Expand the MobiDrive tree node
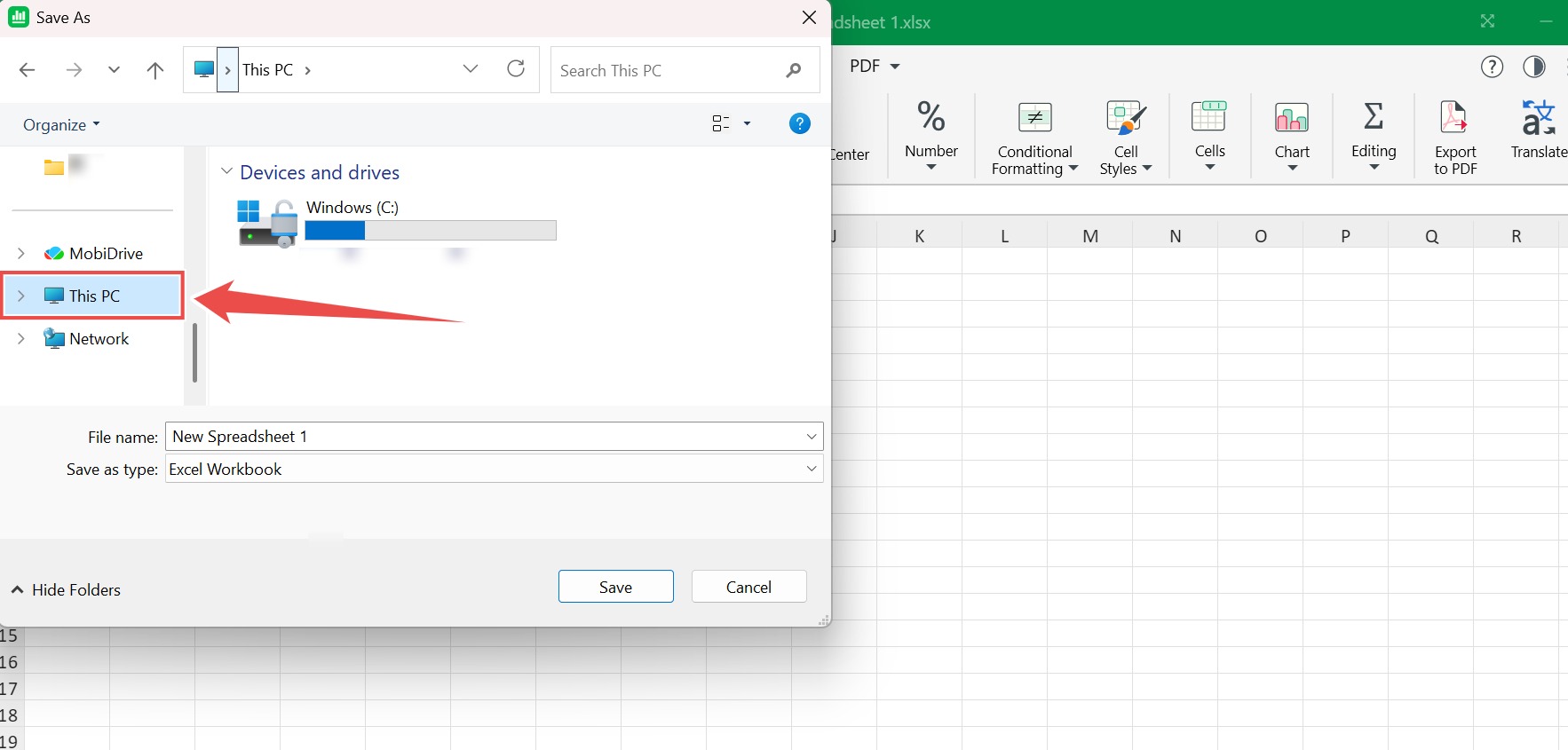The height and width of the screenshot is (750, 1568). [21, 253]
